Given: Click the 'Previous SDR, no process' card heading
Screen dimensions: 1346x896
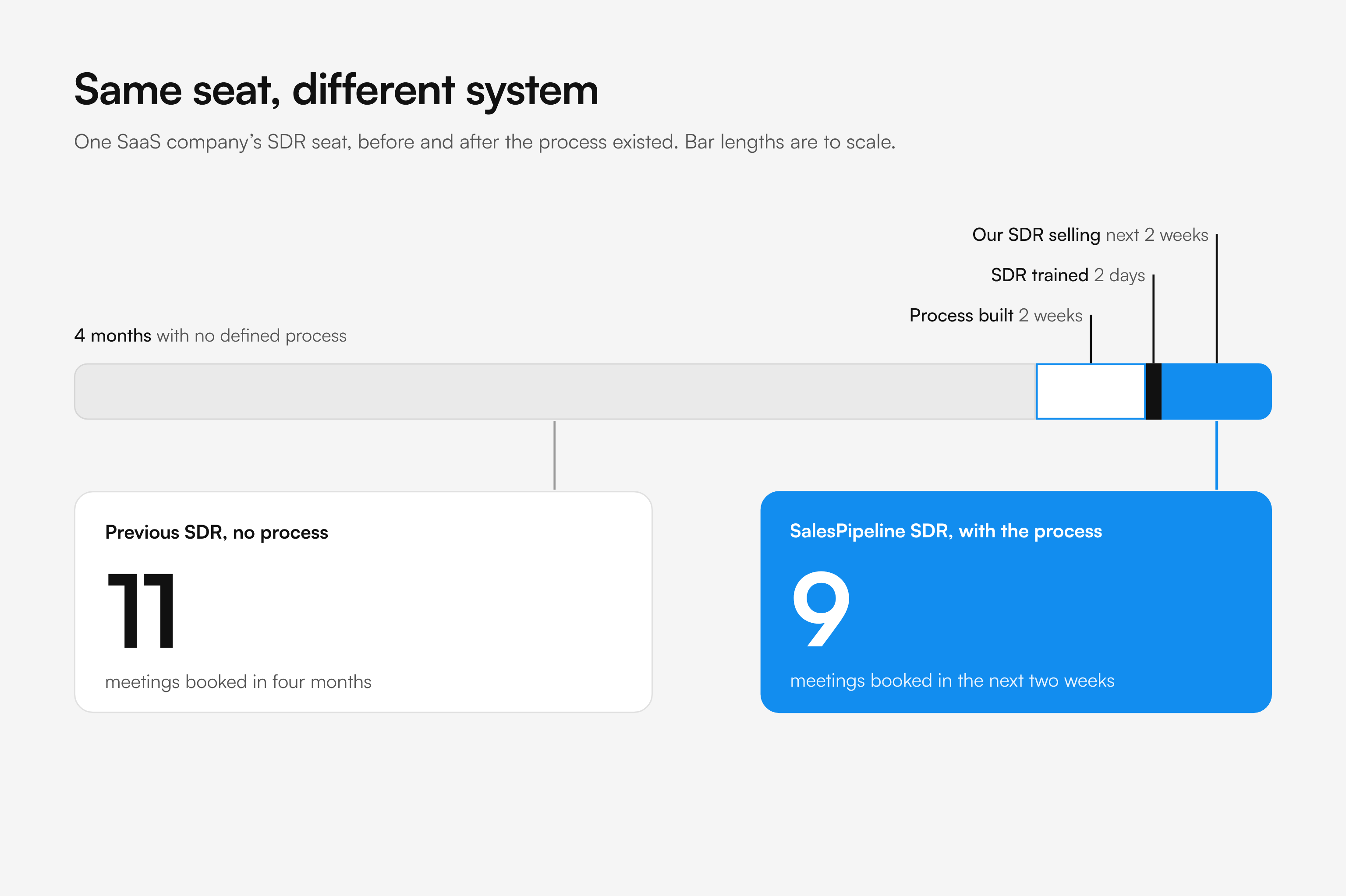Looking at the screenshot, I should [x=216, y=533].
